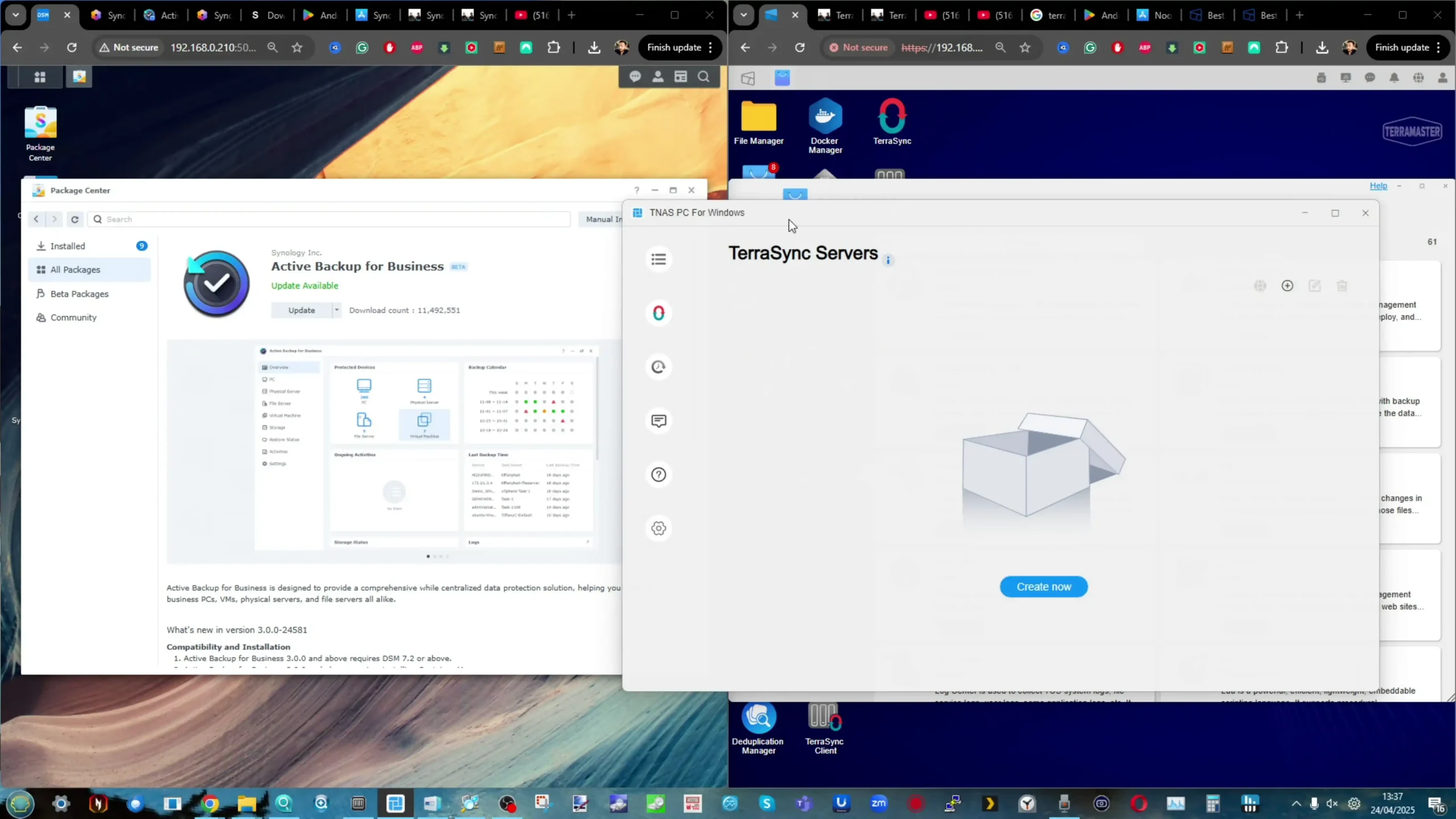Expand tab search dropdown in right Chrome
The width and height of the screenshot is (1456, 819).
tap(744, 15)
